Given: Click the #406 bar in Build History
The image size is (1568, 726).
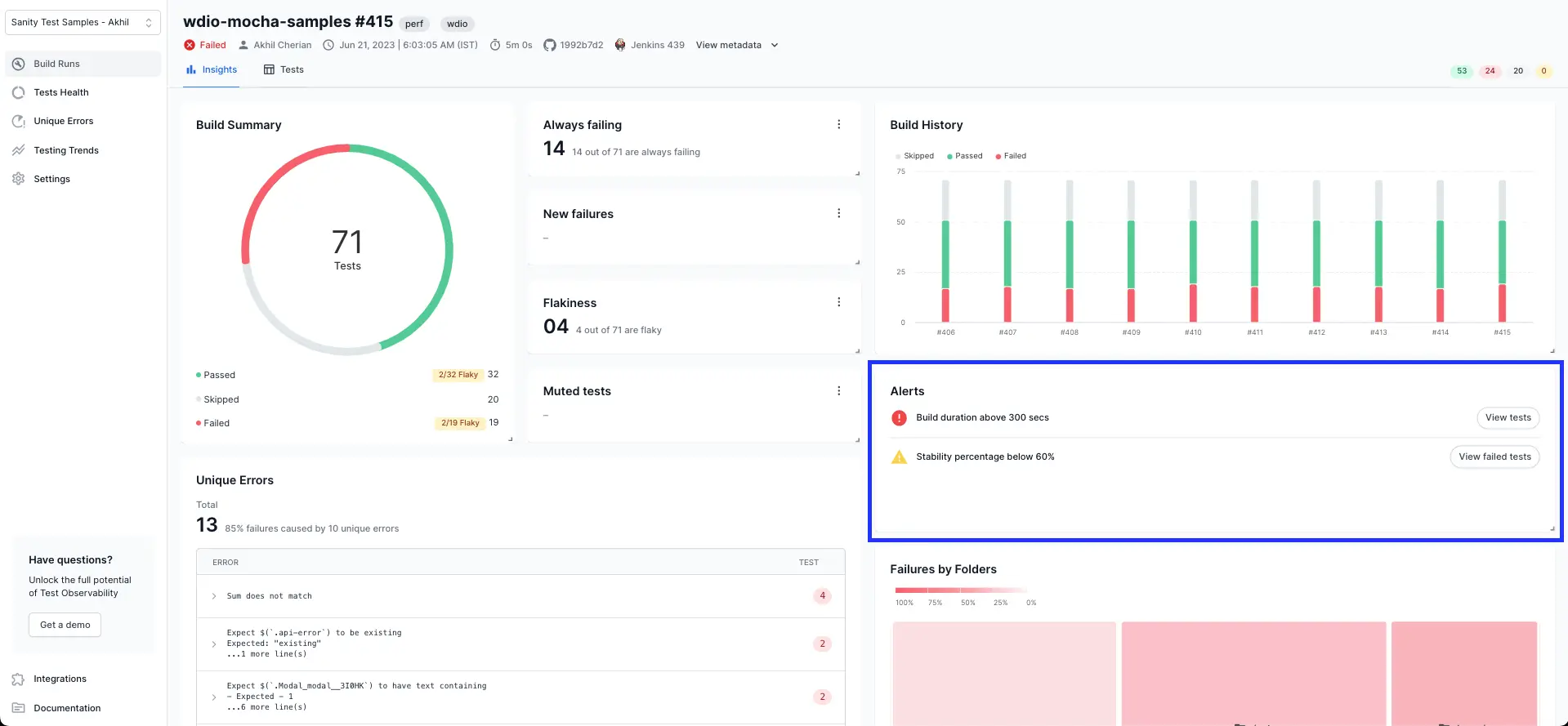Looking at the screenshot, I should [x=945, y=251].
